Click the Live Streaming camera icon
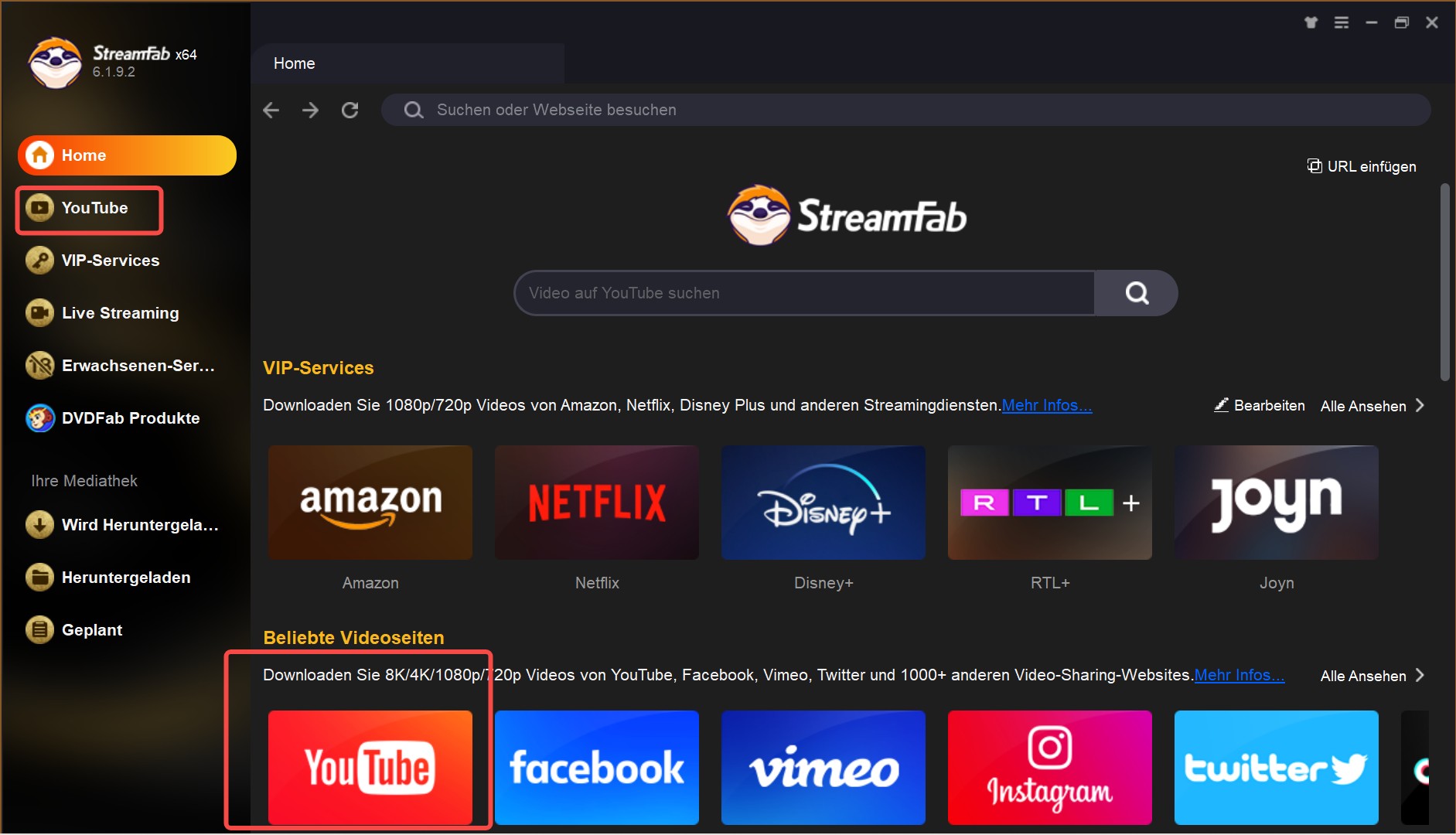 39,313
